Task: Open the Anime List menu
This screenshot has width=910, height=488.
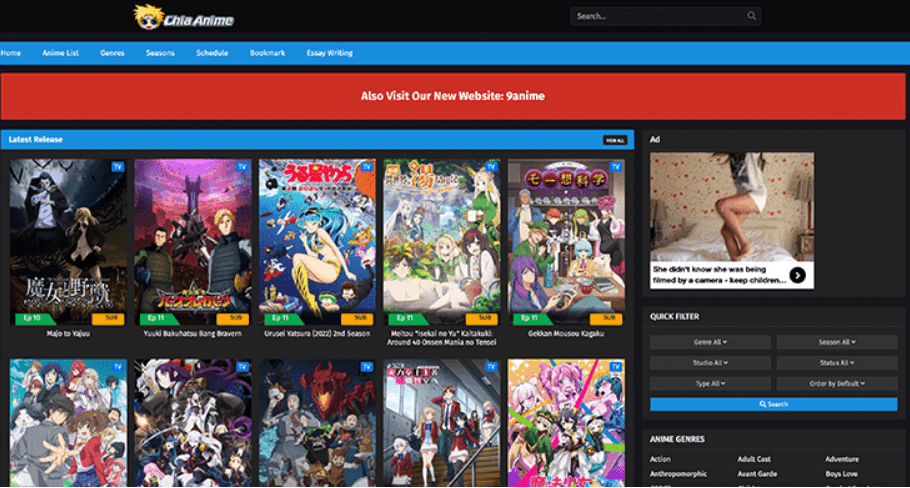Action: pos(60,53)
